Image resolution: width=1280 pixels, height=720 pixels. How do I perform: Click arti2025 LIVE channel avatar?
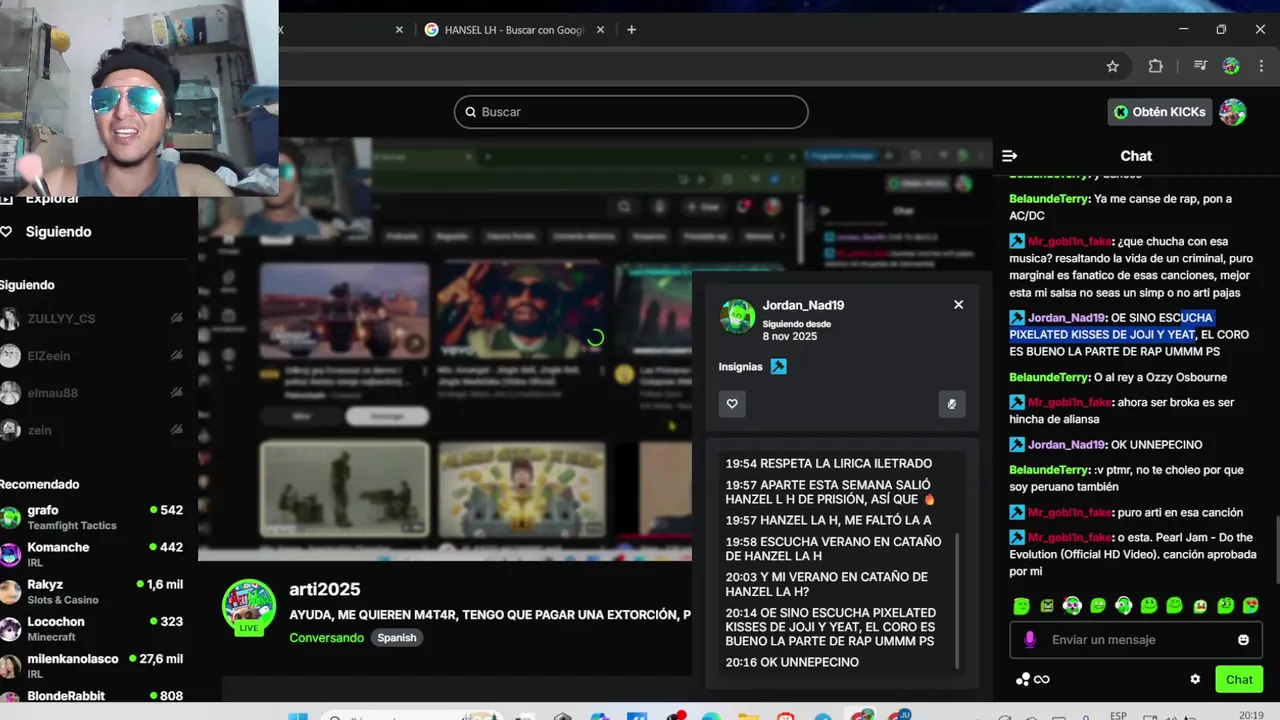(x=248, y=606)
